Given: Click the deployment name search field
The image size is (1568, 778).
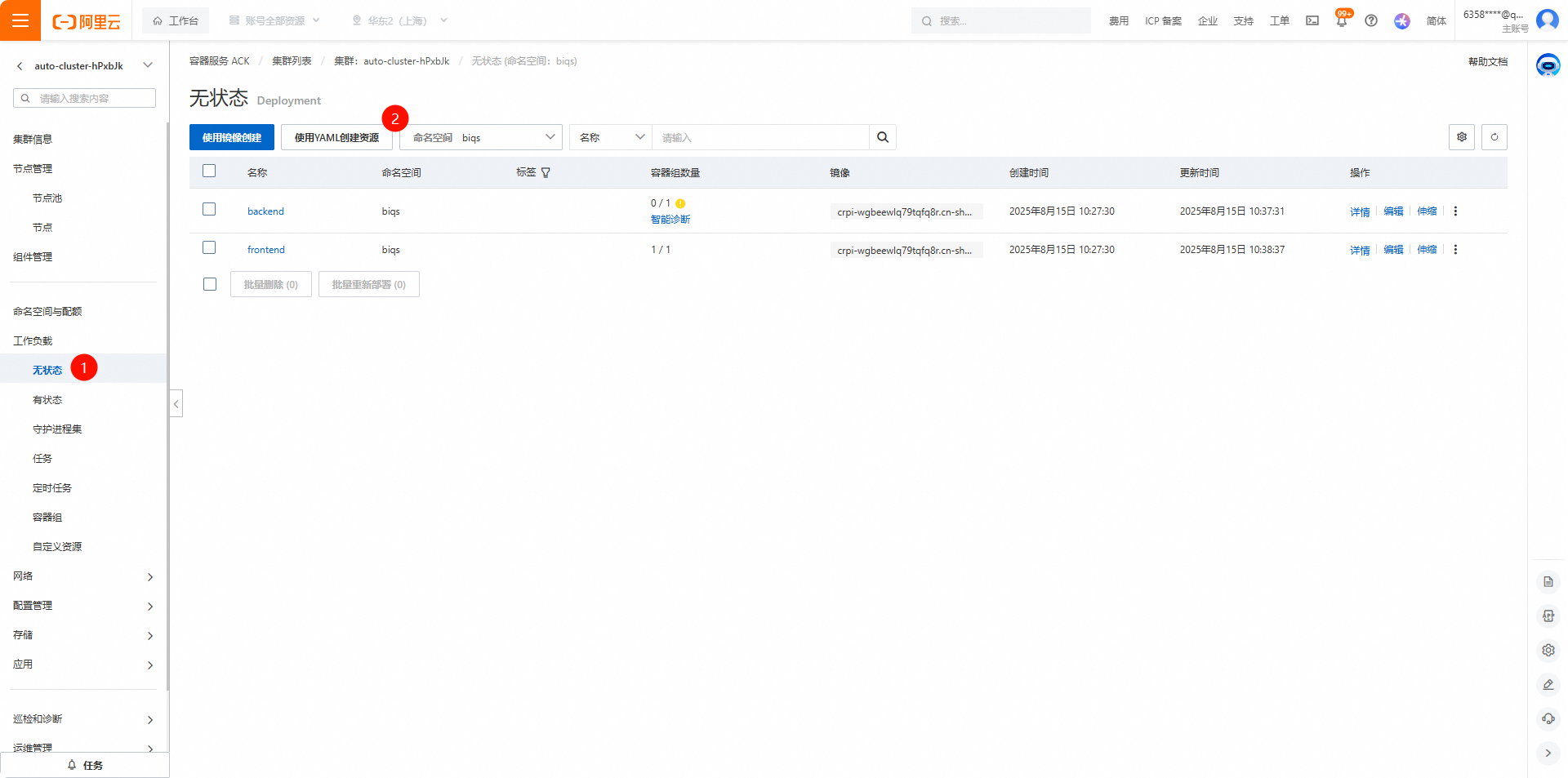Looking at the screenshot, I should pyautogui.click(x=759, y=137).
